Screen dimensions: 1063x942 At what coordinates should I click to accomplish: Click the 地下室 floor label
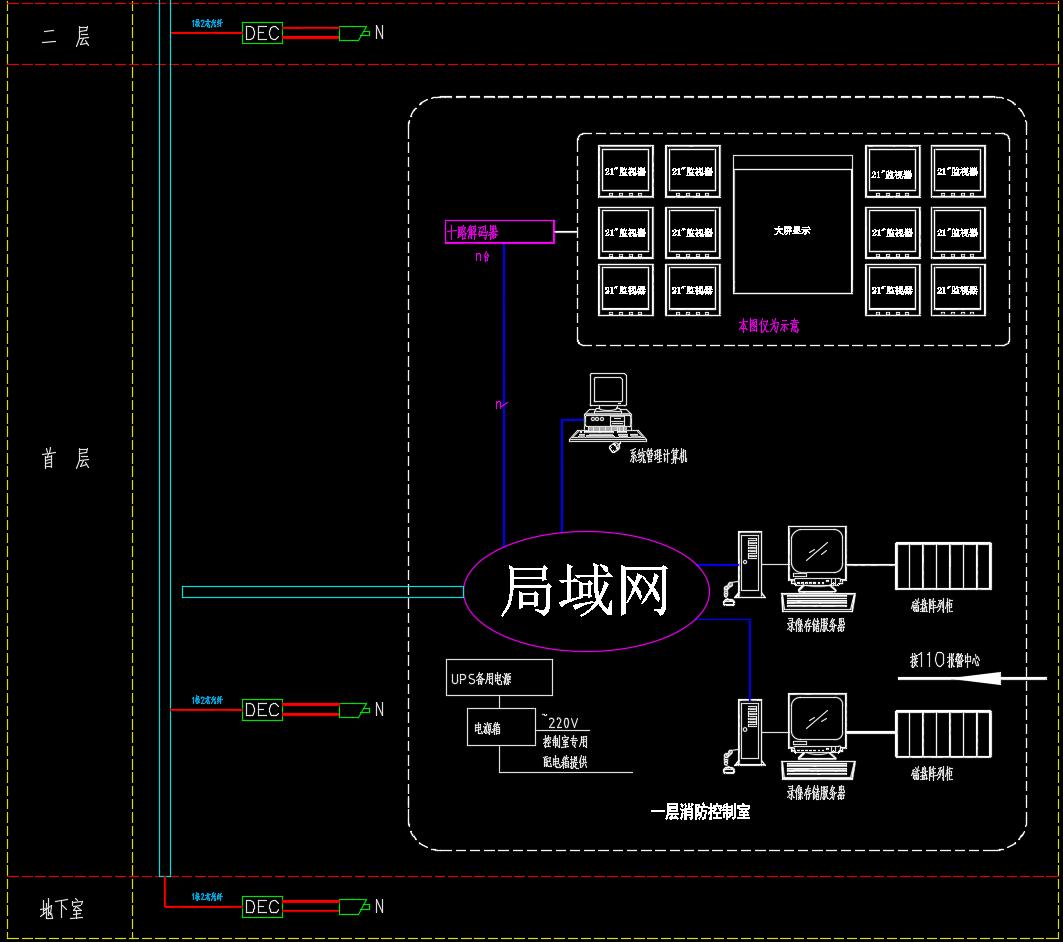[63, 910]
